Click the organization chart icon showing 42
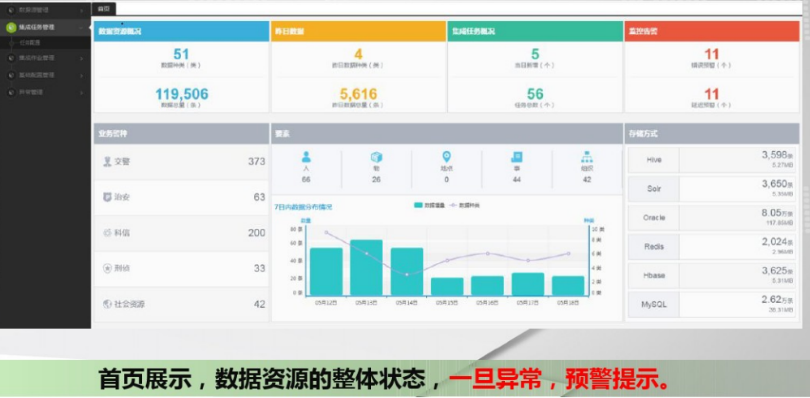The image size is (810, 398). pyautogui.click(x=587, y=157)
